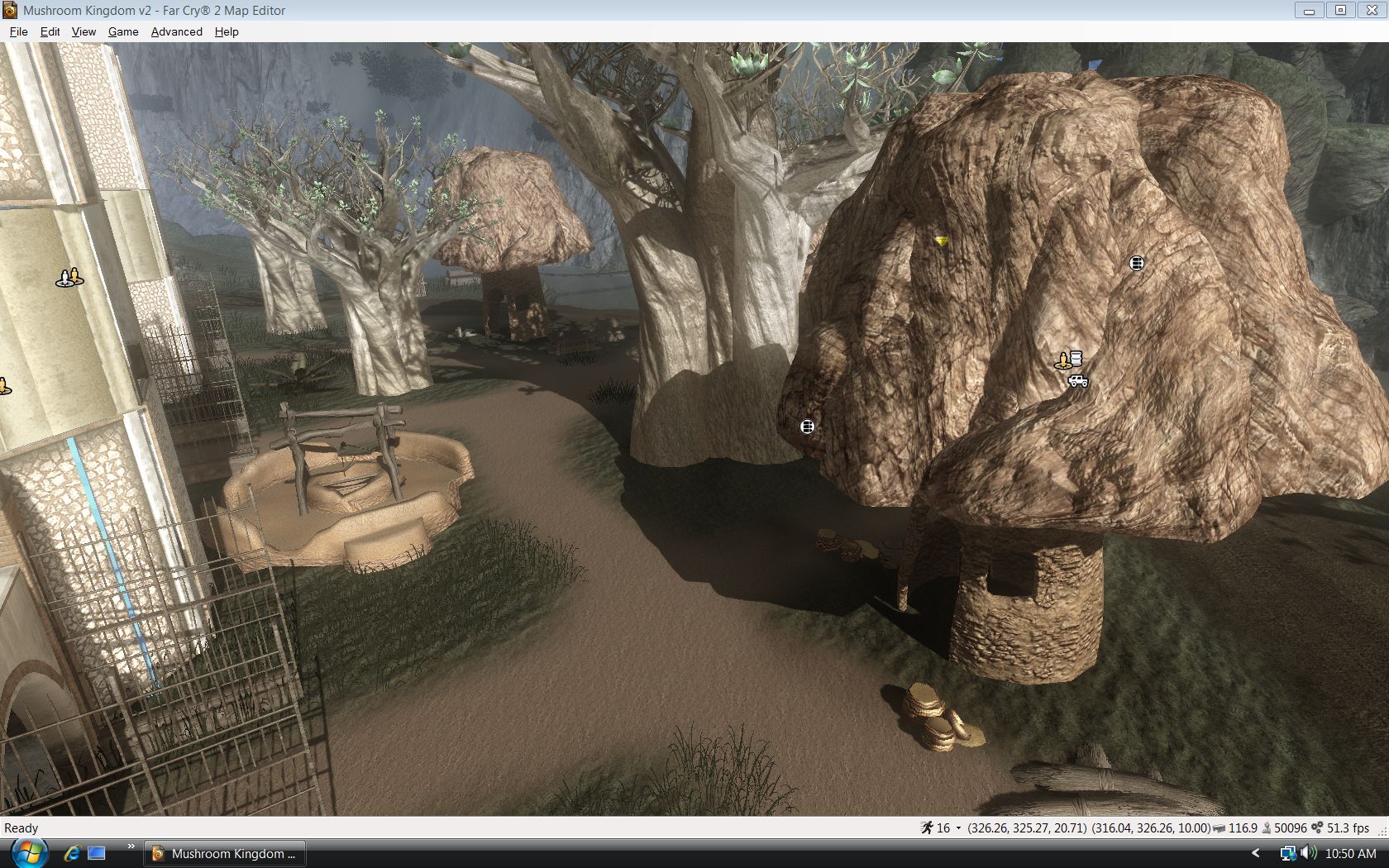Click the yellow diamond marker on mushroom
1389x868 pixels.
(941, 241)
